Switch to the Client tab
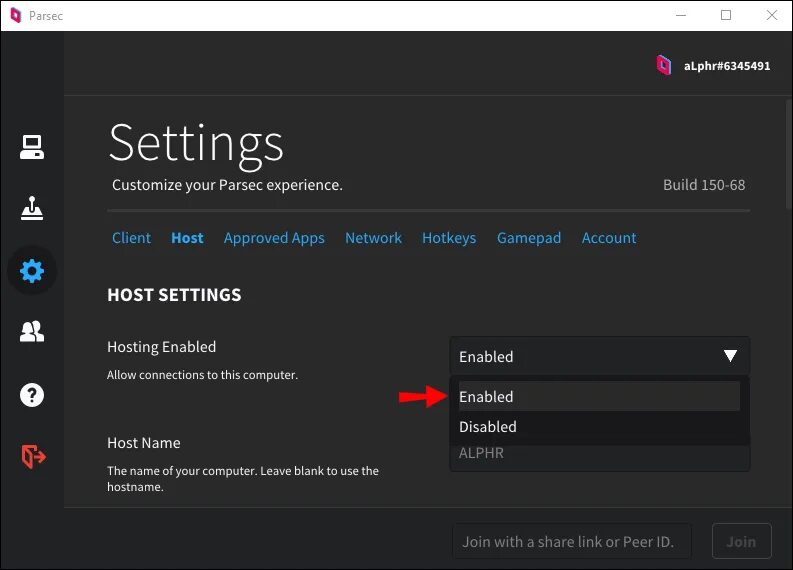 click(x=131, y=238)
